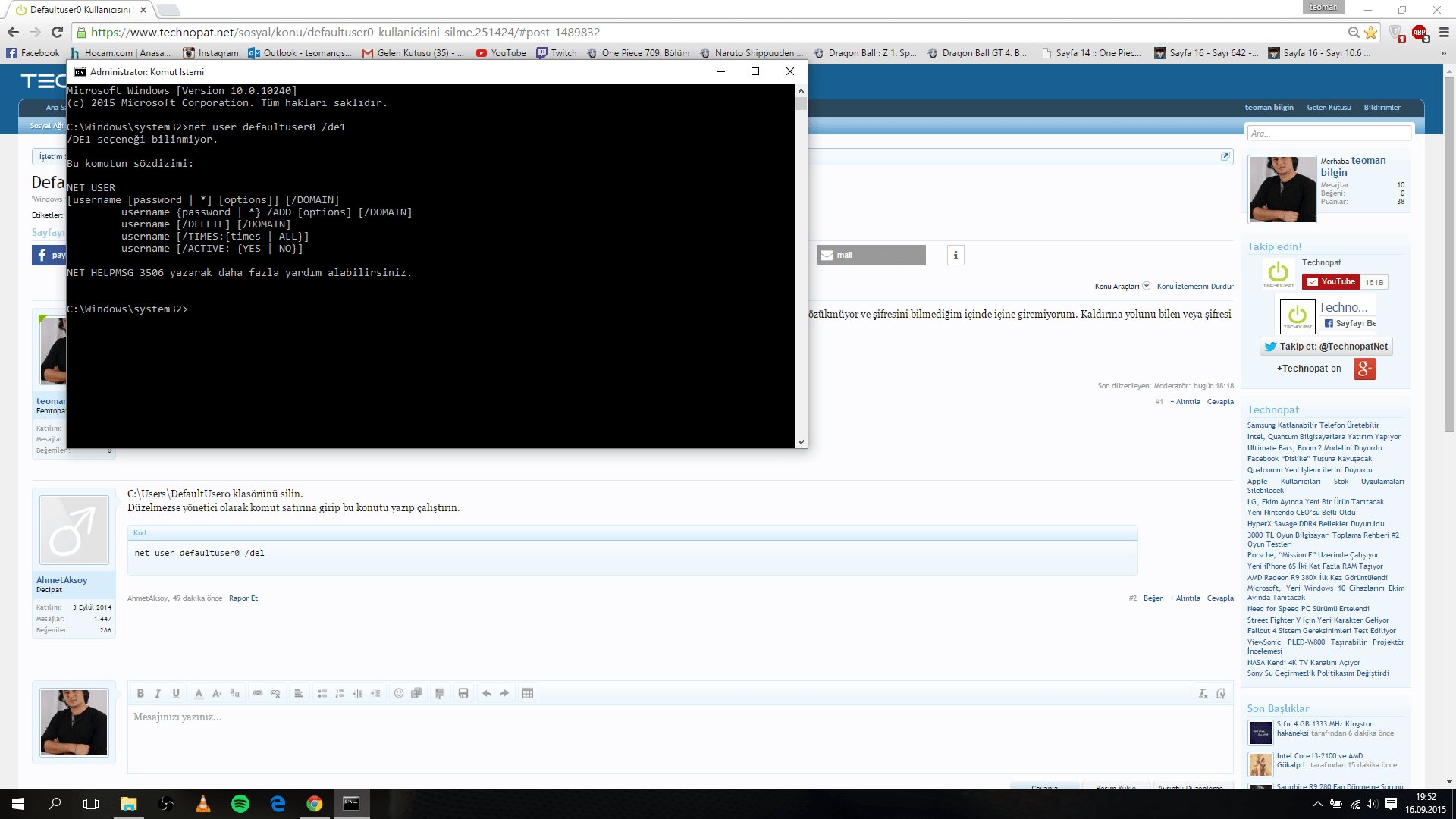Open the text alignment dropdown in editor
The height and width of the screenshot is (819, 1456).
299,693
